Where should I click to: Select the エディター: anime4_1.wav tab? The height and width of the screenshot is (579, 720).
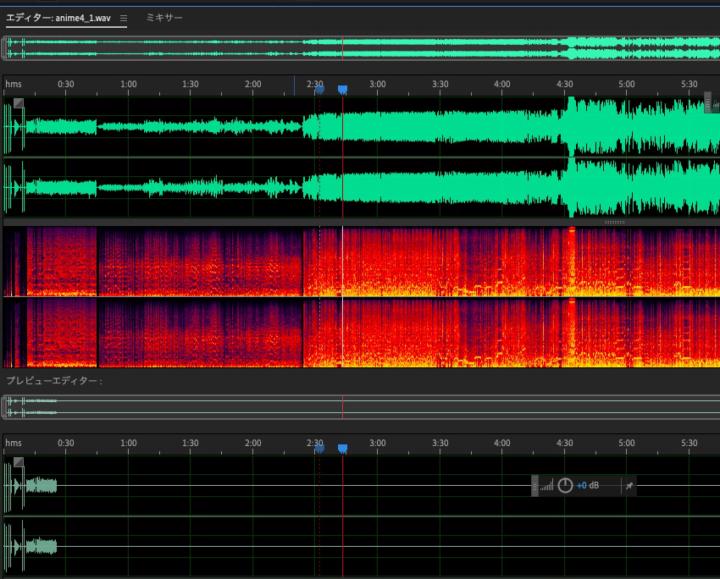coord(58,18)
